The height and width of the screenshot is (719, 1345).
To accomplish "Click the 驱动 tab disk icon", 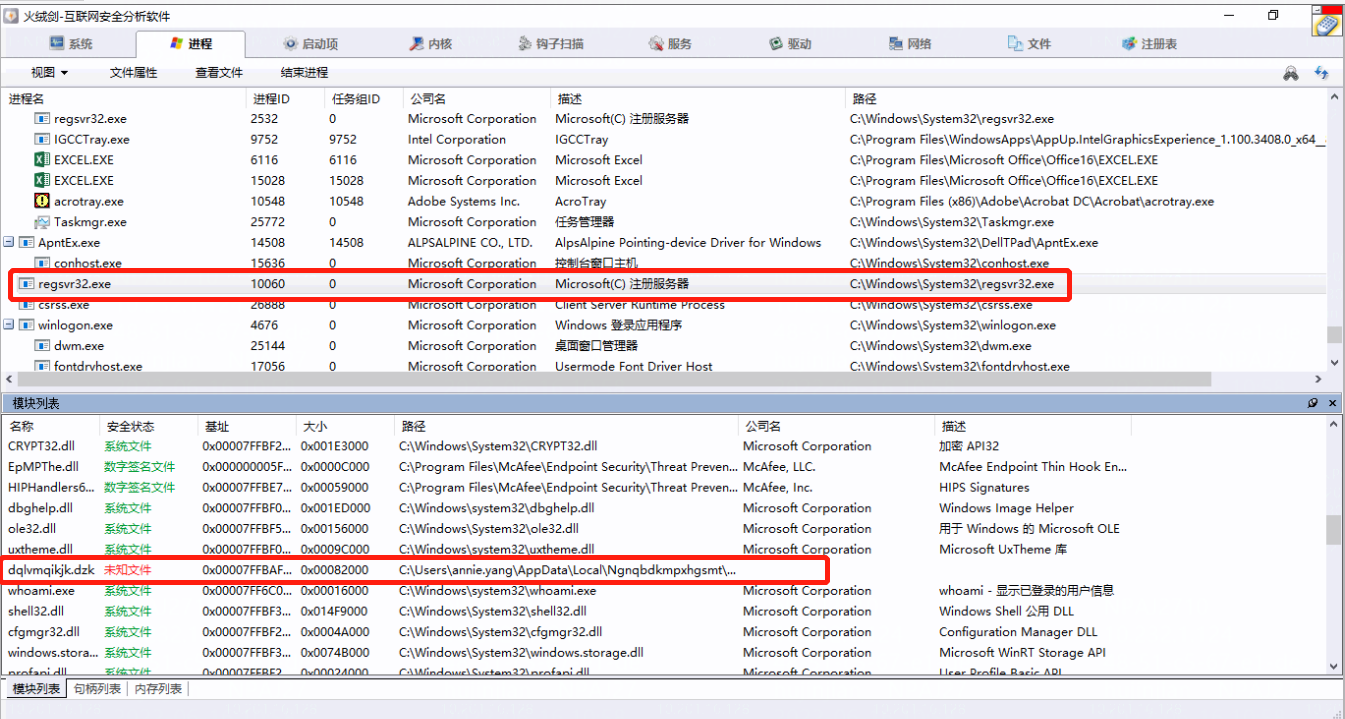I will [x=776, y=43].
